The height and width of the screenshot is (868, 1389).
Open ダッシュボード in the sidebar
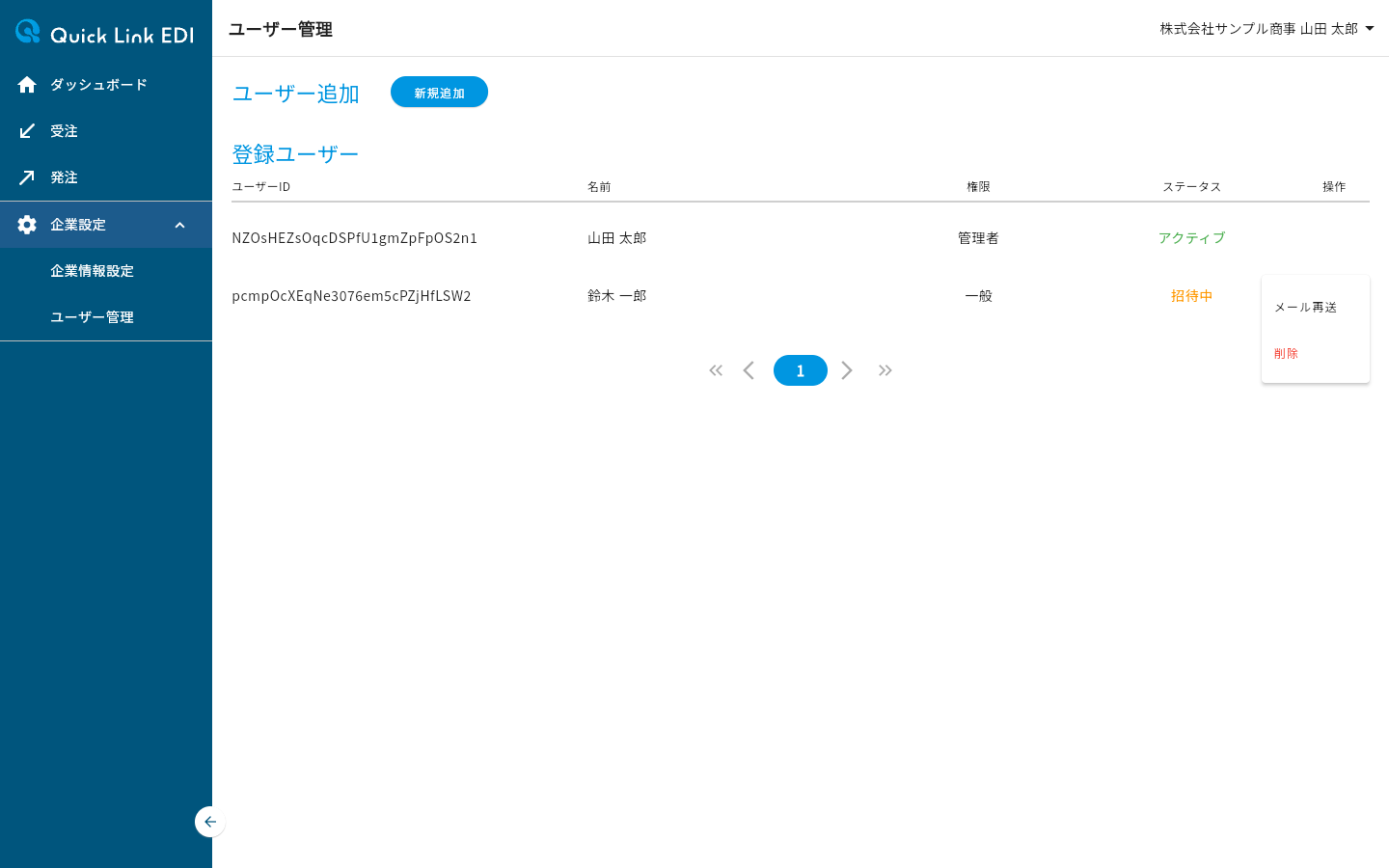coord(106,85)
